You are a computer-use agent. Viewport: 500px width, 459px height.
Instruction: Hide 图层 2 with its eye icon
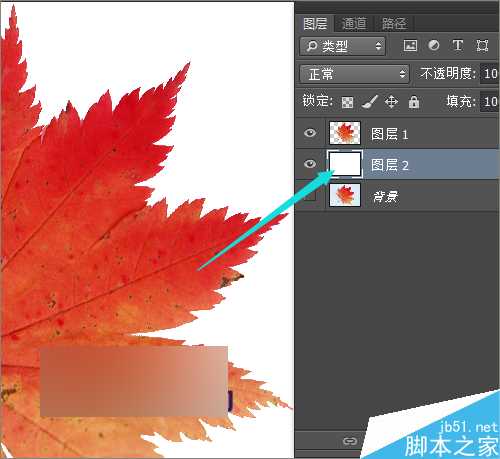pyautogui.click(x=310, y=164)
